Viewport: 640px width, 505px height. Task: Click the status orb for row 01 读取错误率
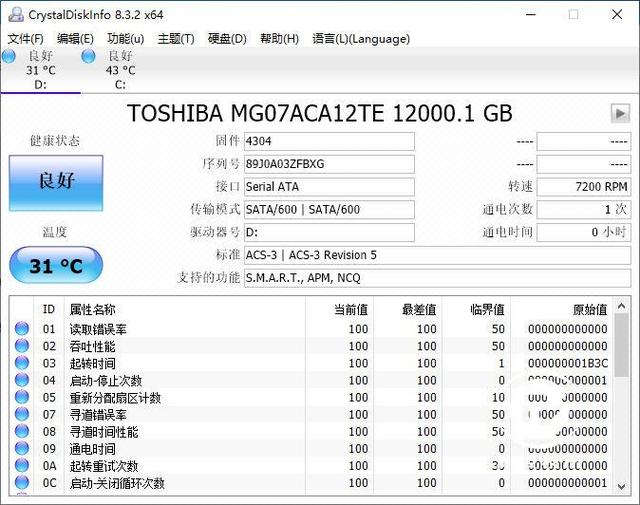pos(22,328)
